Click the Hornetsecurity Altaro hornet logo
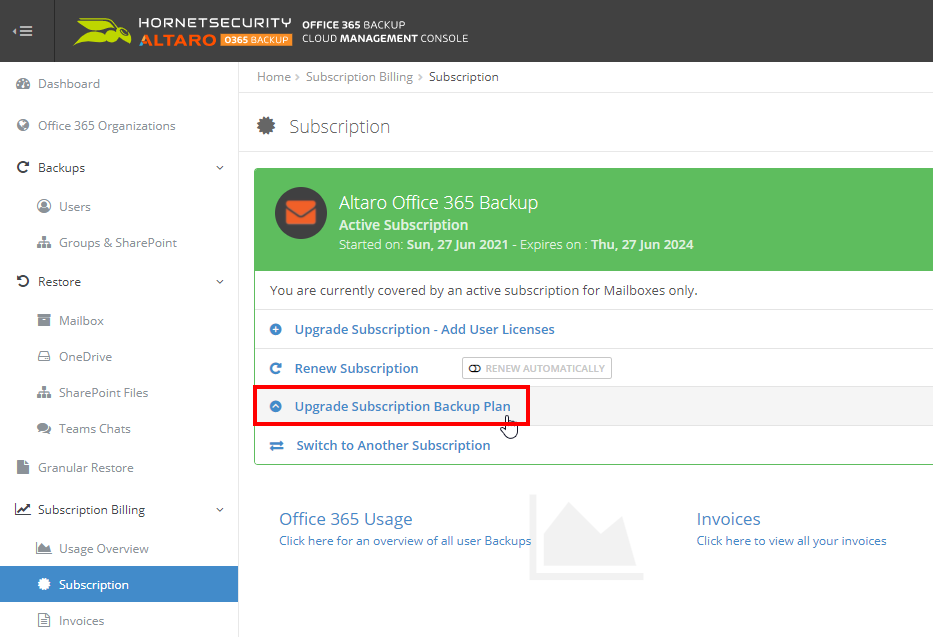This screenshot has width=933, height=637. [x=102, y=31]
